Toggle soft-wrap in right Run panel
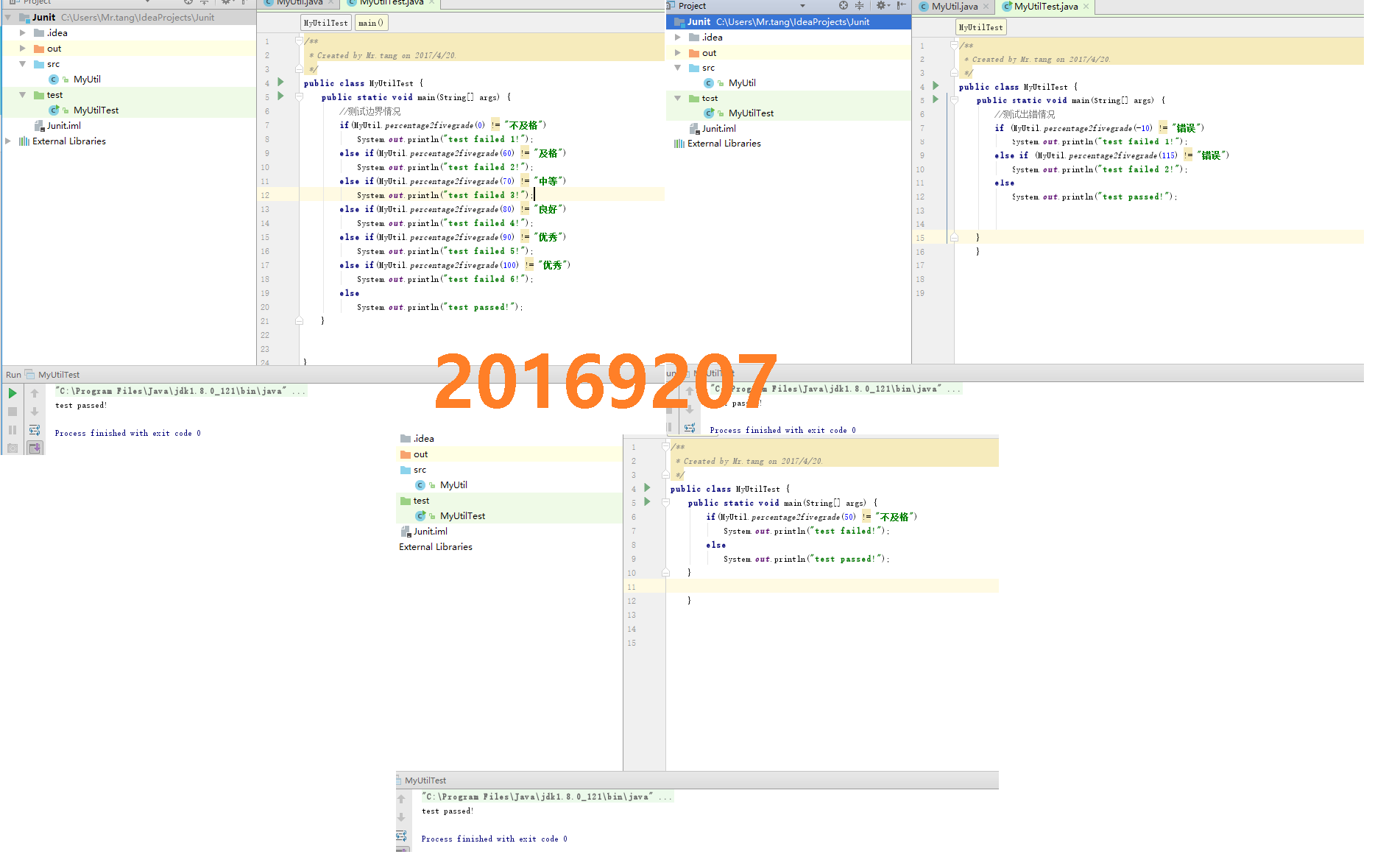This screenshot has width=1400, height=860. 690,428
